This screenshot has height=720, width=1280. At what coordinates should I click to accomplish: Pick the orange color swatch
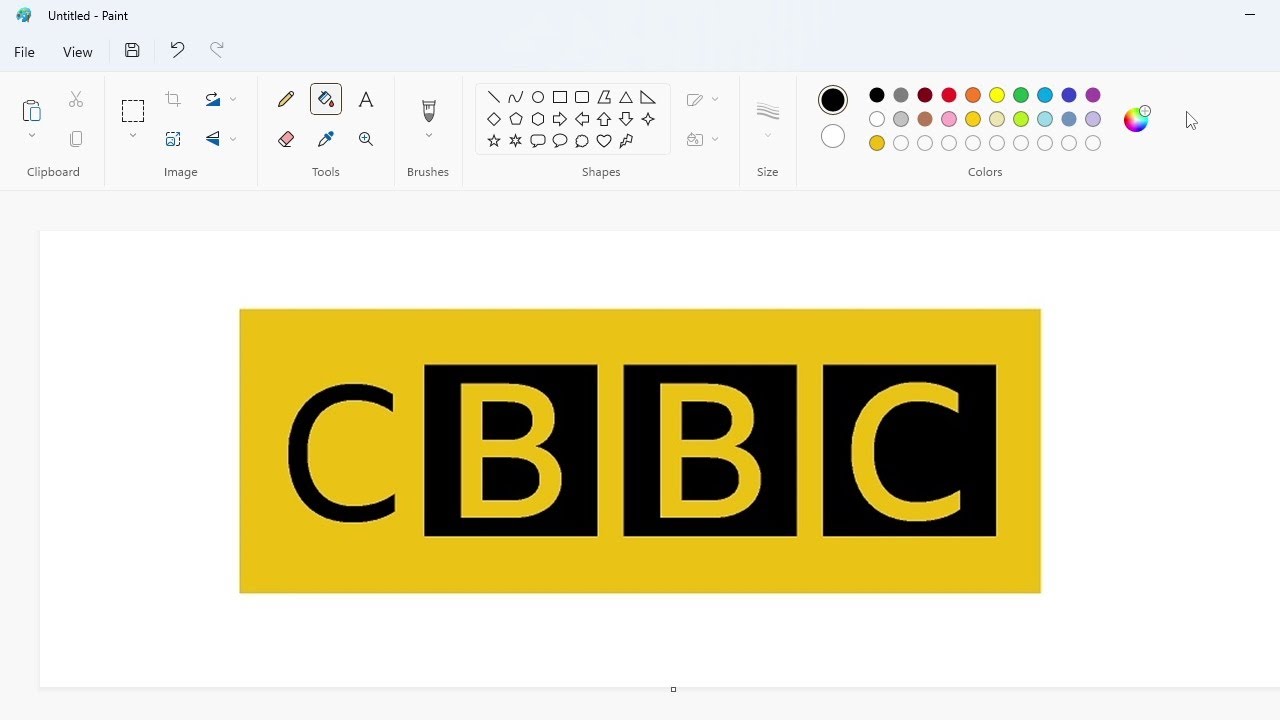[x=973, y=95]
